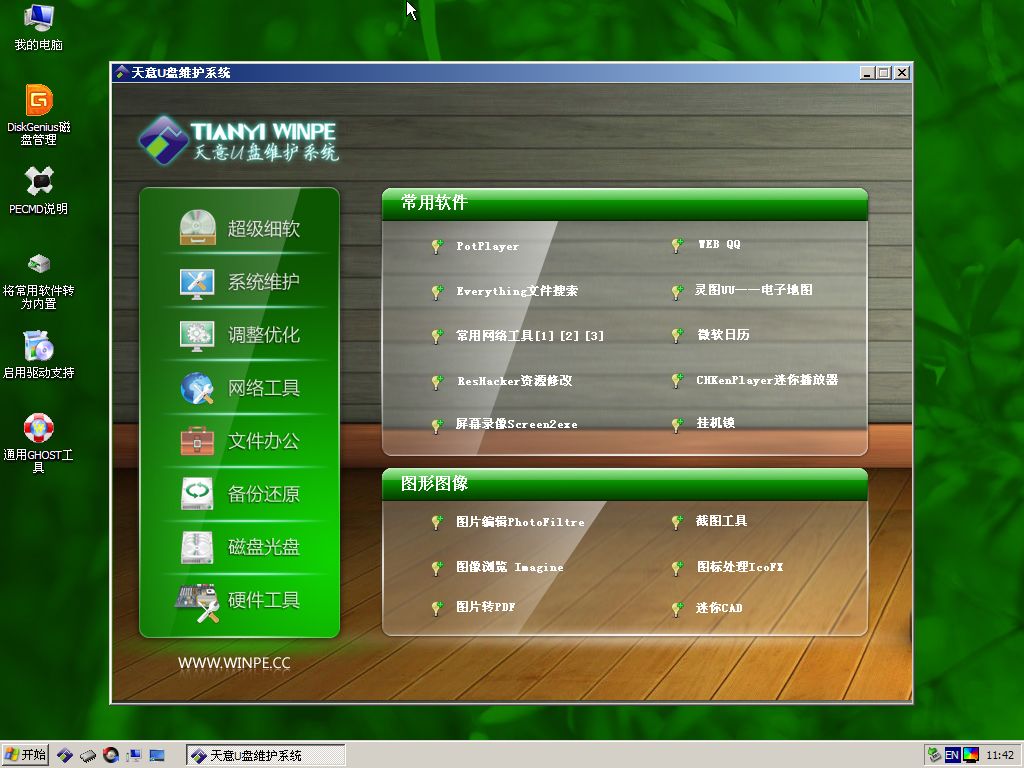Screen dimensions: 1024x768
Task: Click the bulb icon beside 迷你CAD
Action: [677, 609]
